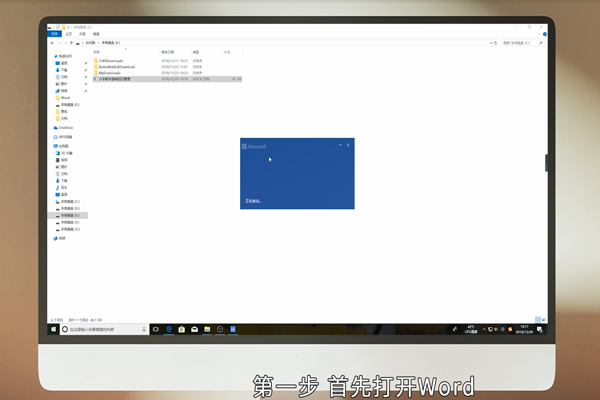Select the highlighted DOCX file row

click(167, 79)
